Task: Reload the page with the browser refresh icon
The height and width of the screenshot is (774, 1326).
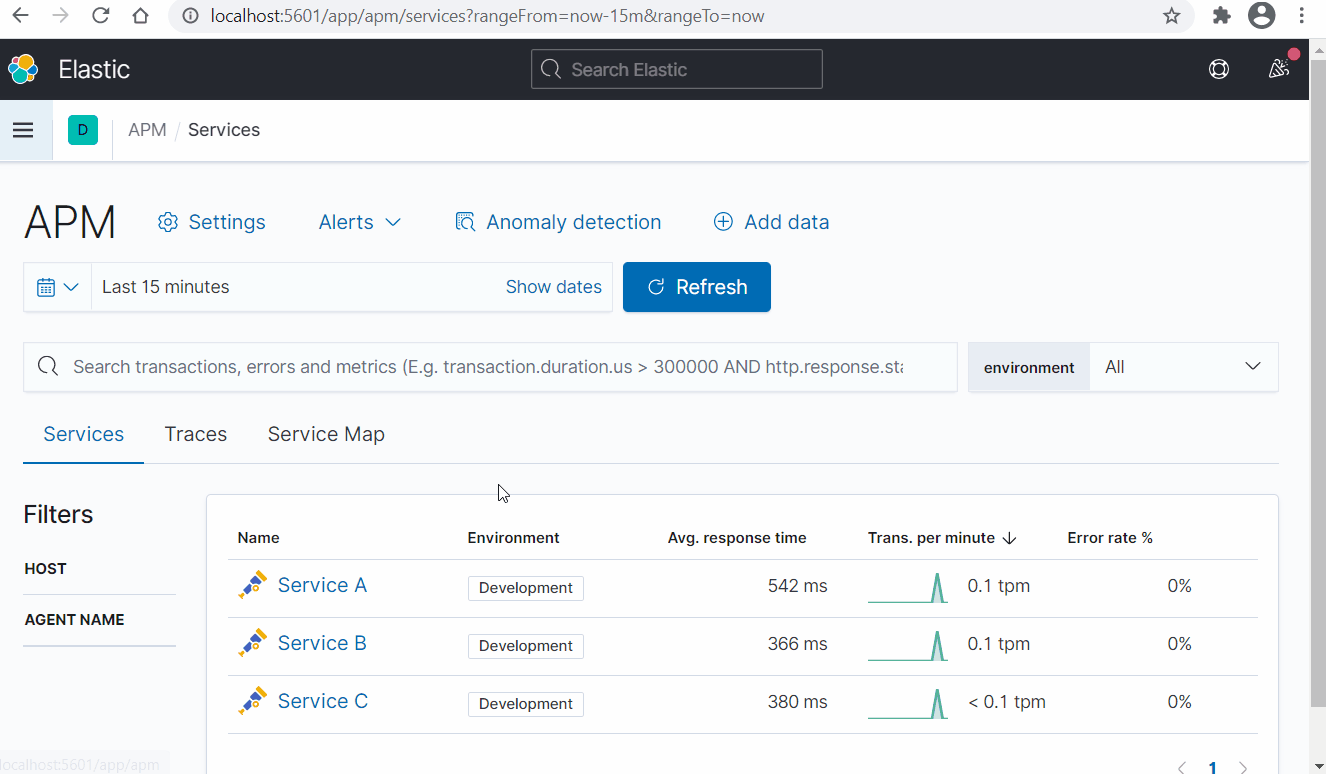Action: (x=99, y=16)
